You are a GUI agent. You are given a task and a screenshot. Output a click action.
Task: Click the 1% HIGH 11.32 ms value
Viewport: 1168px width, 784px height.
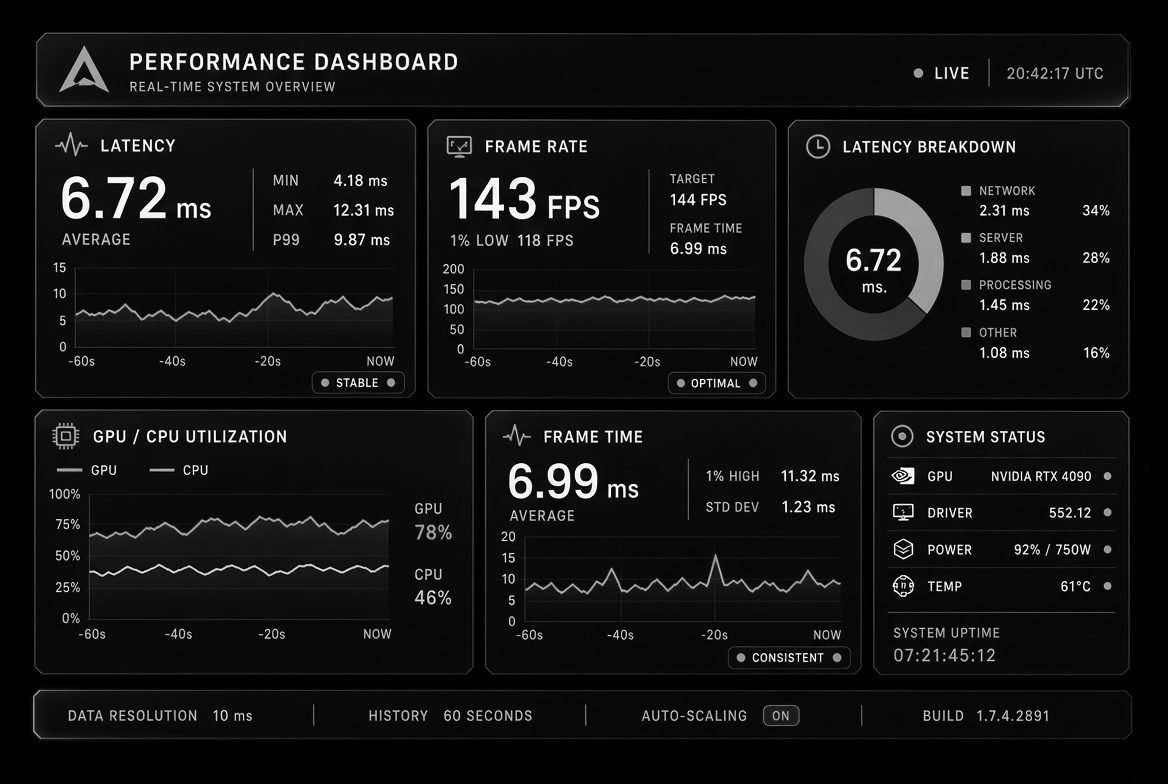(810, 476)
